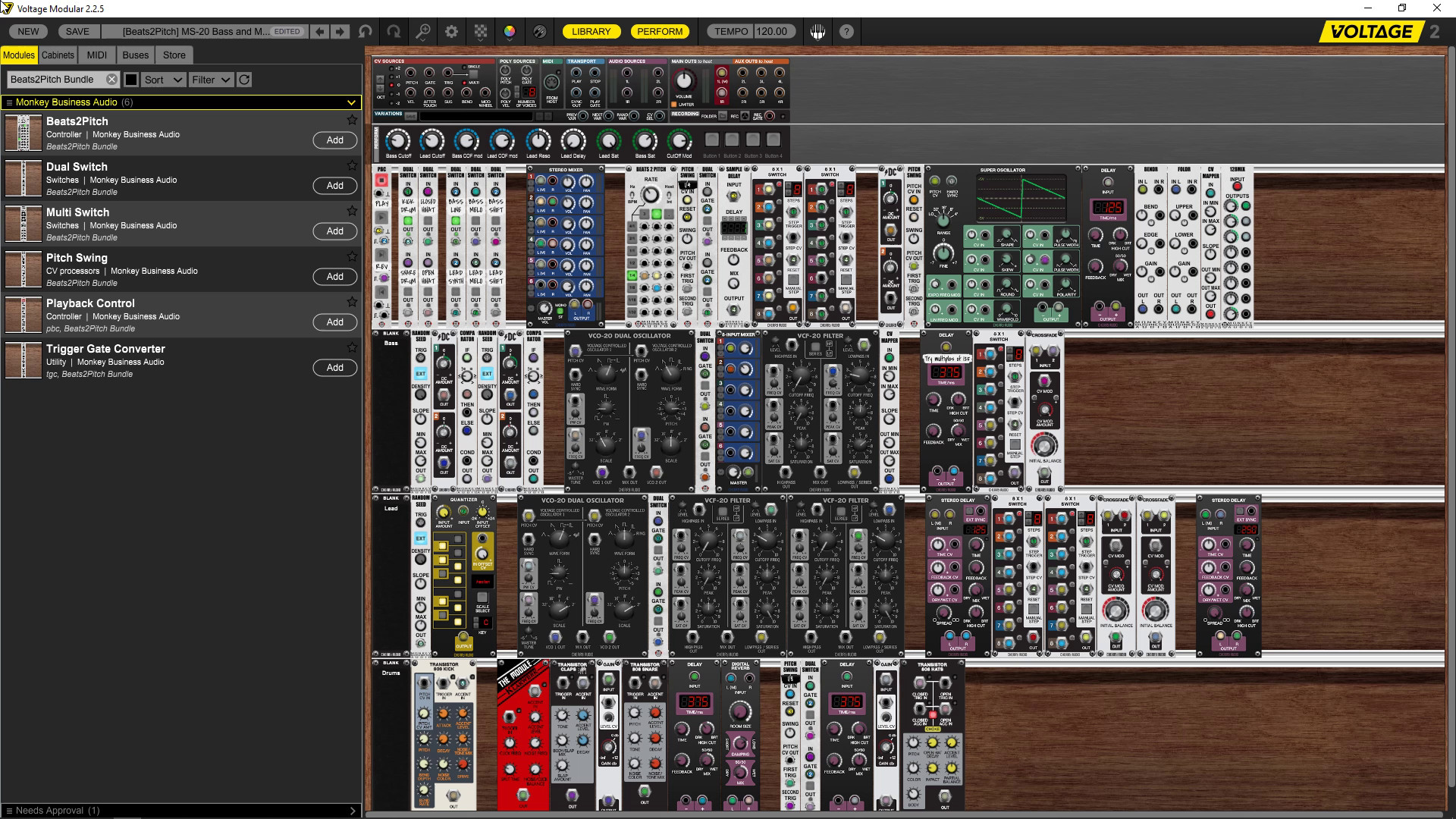Image resolution: width=1456 pixels, height=819 pixels.
Task: Toggle Perform Button 3
Action: (752, 140)
